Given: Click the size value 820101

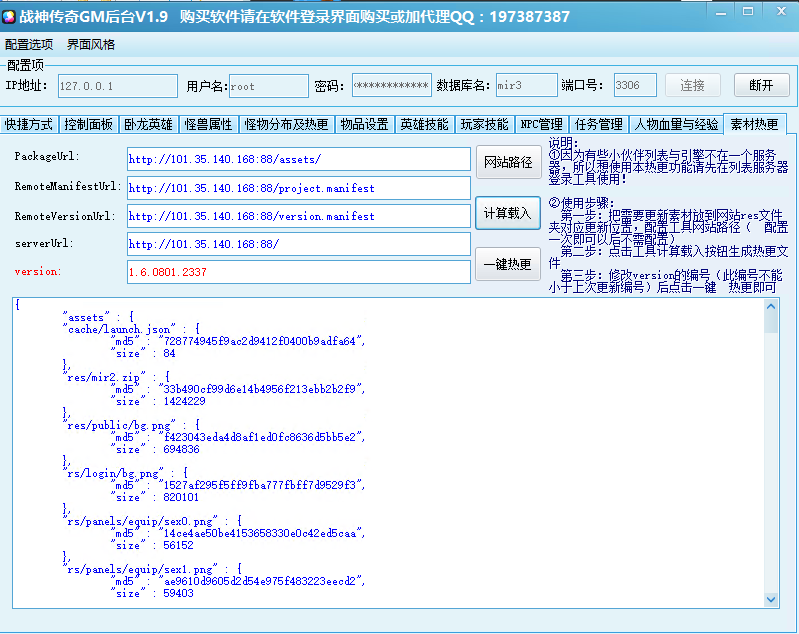Looking at the screenshot, I should [x=181, y=497].
